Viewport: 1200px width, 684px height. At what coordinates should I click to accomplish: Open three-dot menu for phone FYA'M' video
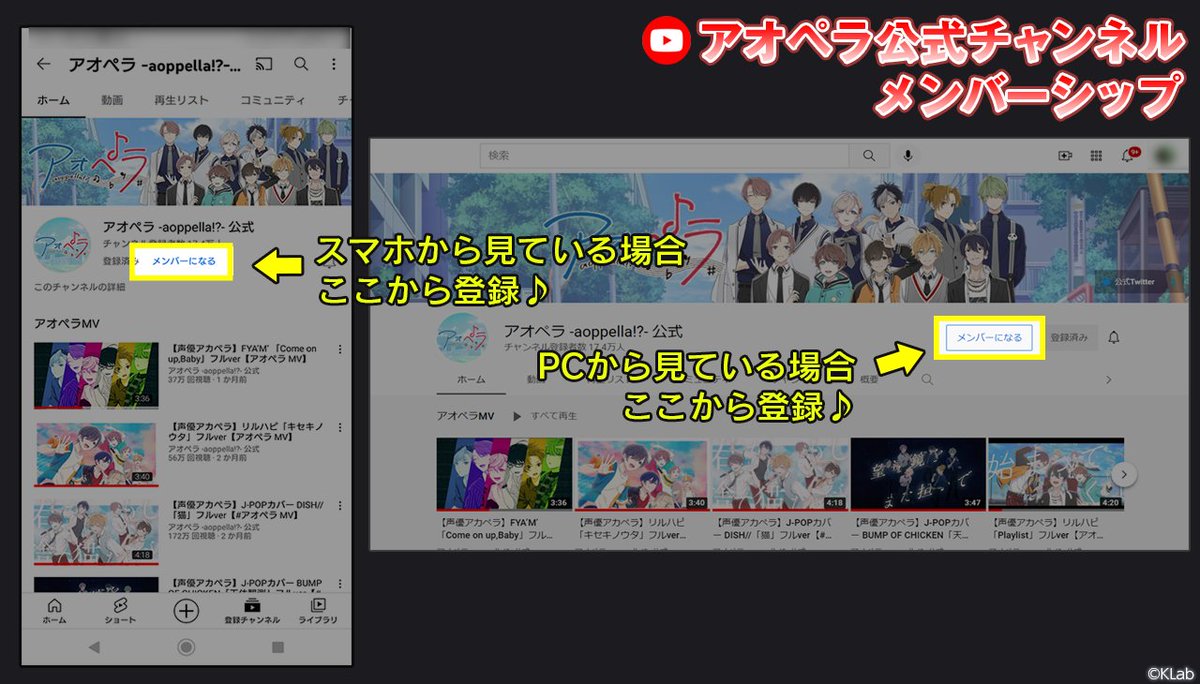point(340,350)
